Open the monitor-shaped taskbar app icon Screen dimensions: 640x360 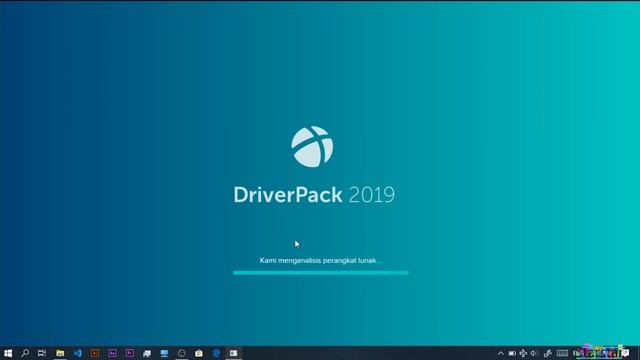[x=164, y=353]
